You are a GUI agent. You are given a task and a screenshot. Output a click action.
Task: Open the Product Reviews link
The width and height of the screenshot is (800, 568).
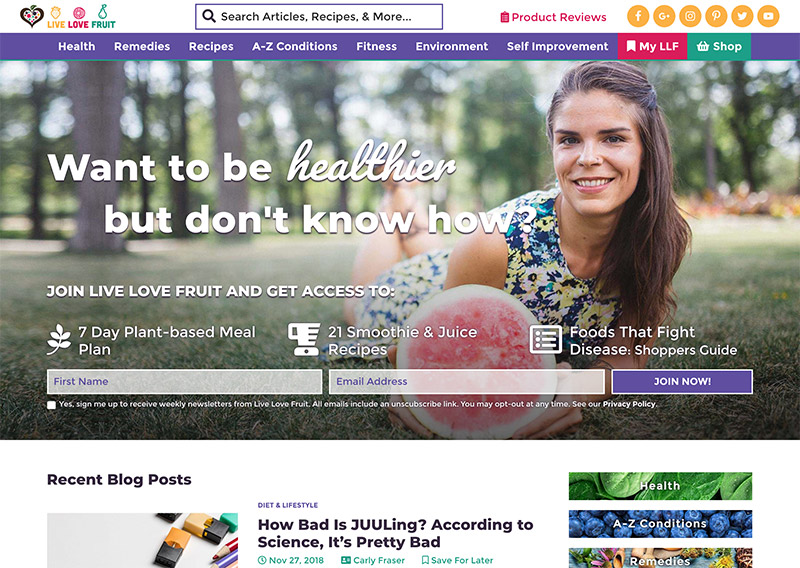(553, 17)
